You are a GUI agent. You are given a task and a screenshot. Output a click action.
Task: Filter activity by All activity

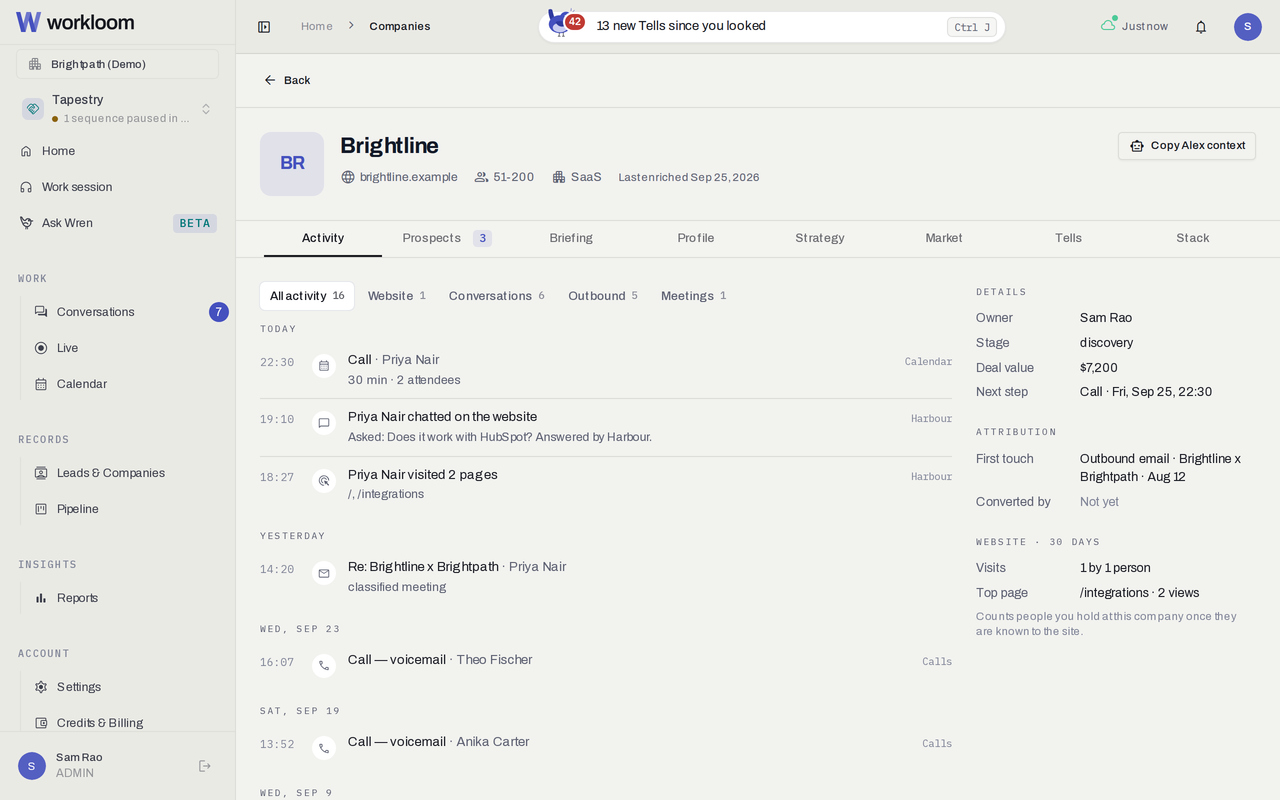[x=307, y=296]
